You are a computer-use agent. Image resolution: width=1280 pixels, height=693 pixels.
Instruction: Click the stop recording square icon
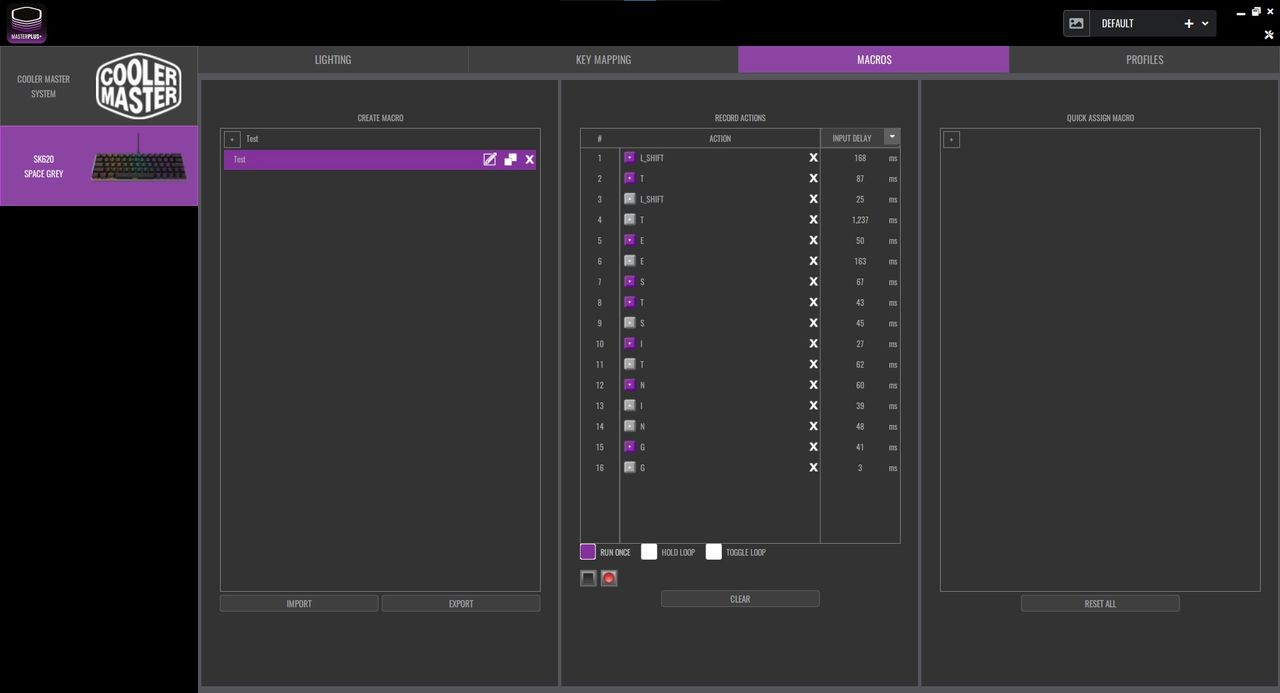coord(588,578)
